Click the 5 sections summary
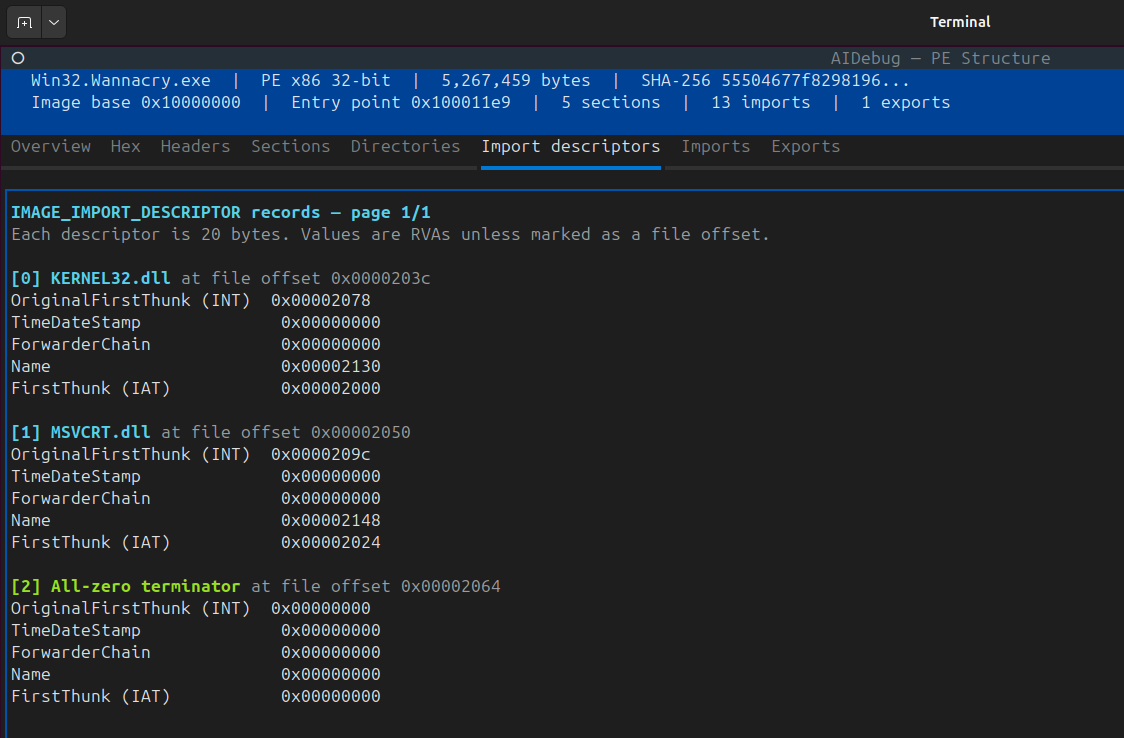This screenshot has width=1124, height=738. (x=611, y=102)
